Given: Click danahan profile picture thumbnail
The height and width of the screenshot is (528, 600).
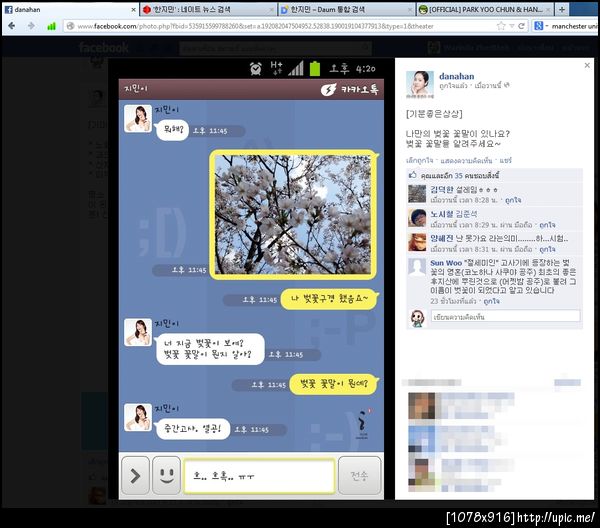Looking at the screenshot, I should point(420,85).
